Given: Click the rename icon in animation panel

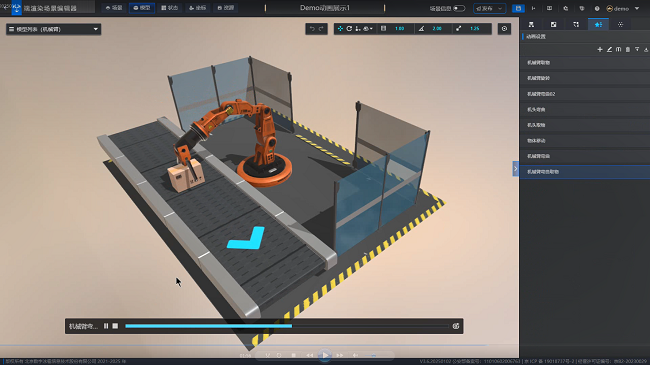Looking at the screenshot, I should pos(618,49).
